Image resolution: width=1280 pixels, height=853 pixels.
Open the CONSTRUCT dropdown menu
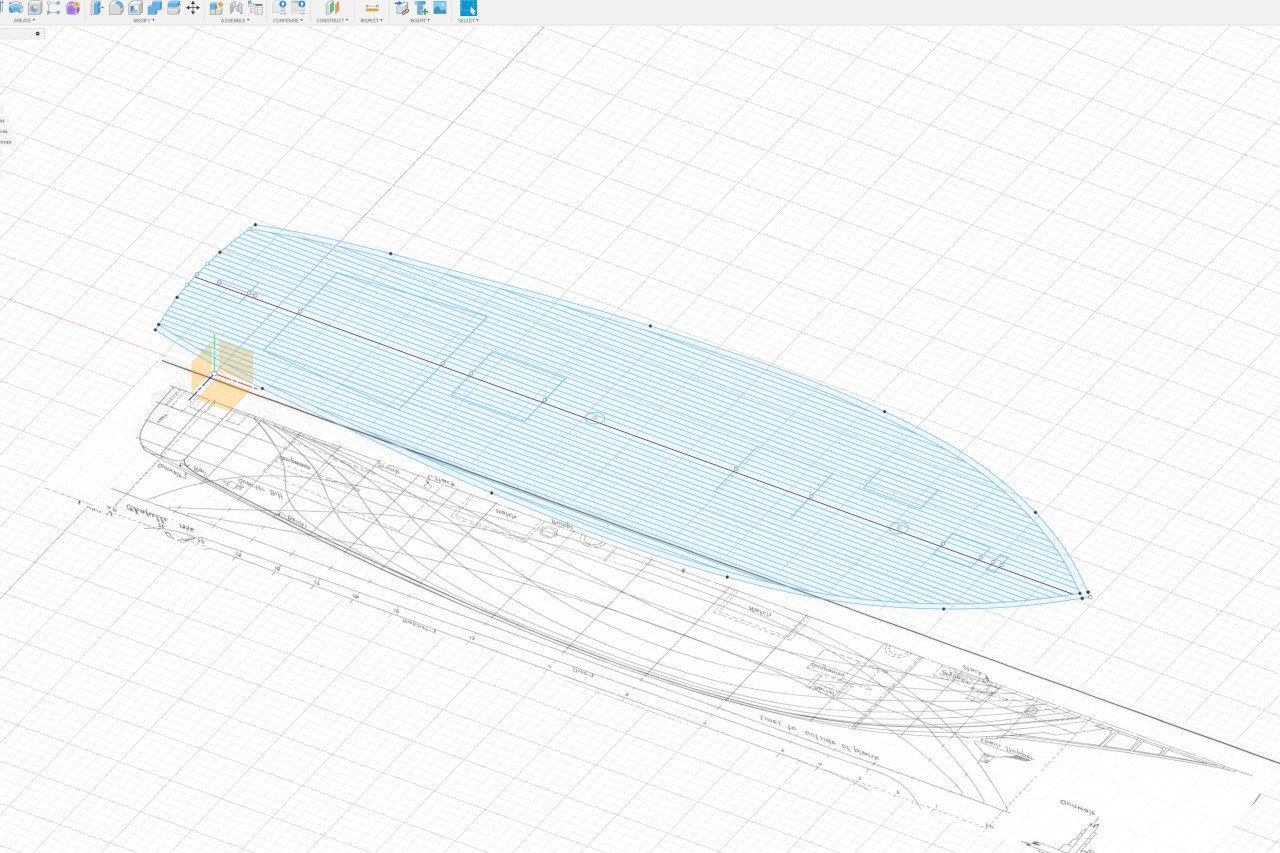pos(332,20)
